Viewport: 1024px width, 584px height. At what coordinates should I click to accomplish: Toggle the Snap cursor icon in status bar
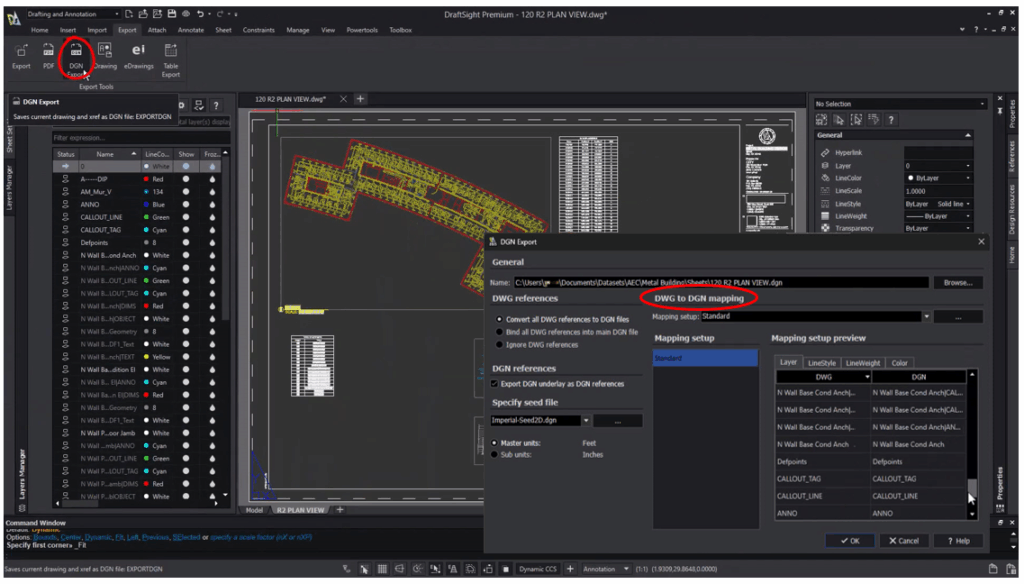pos(364,569)
